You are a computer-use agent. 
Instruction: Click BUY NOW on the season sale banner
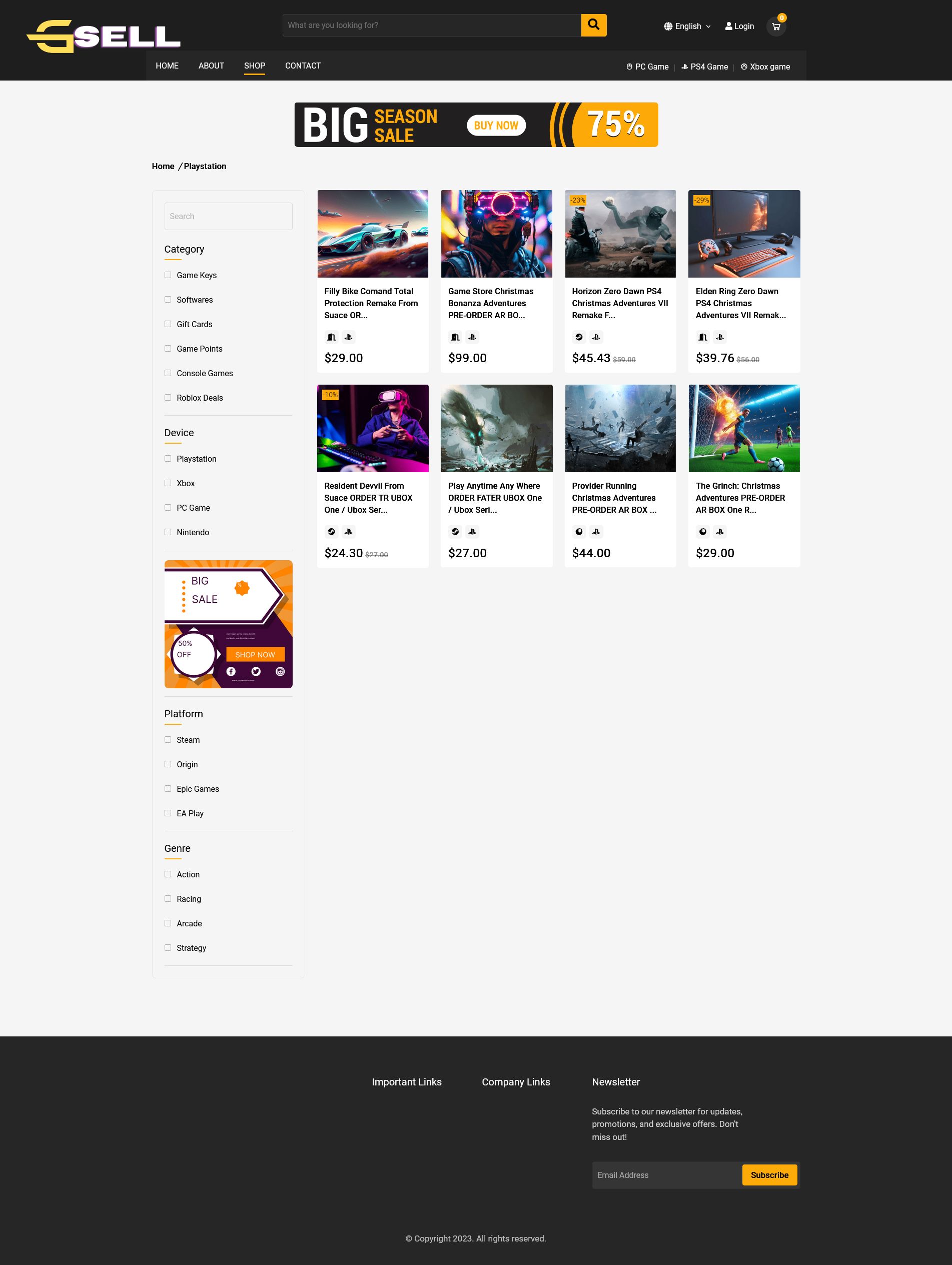tap(496, 125)
